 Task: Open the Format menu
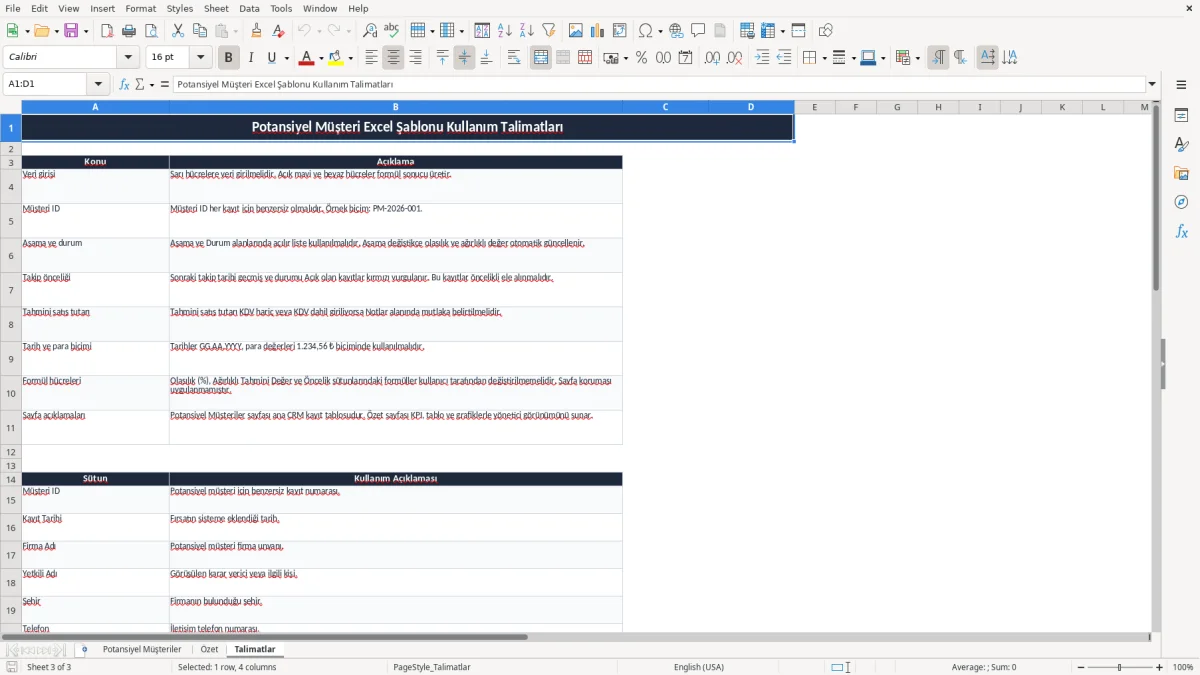tap(140, 8)
